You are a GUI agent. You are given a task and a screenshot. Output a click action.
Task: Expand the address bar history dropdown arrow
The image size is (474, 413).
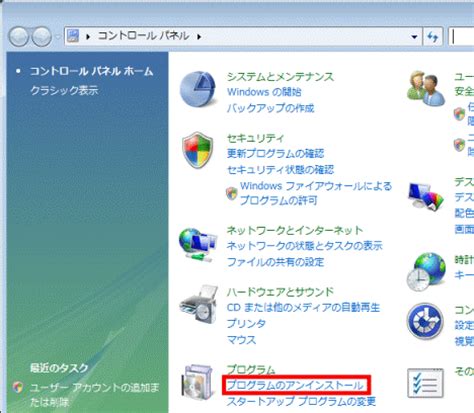pyautogui.click(x=414, y=36)
